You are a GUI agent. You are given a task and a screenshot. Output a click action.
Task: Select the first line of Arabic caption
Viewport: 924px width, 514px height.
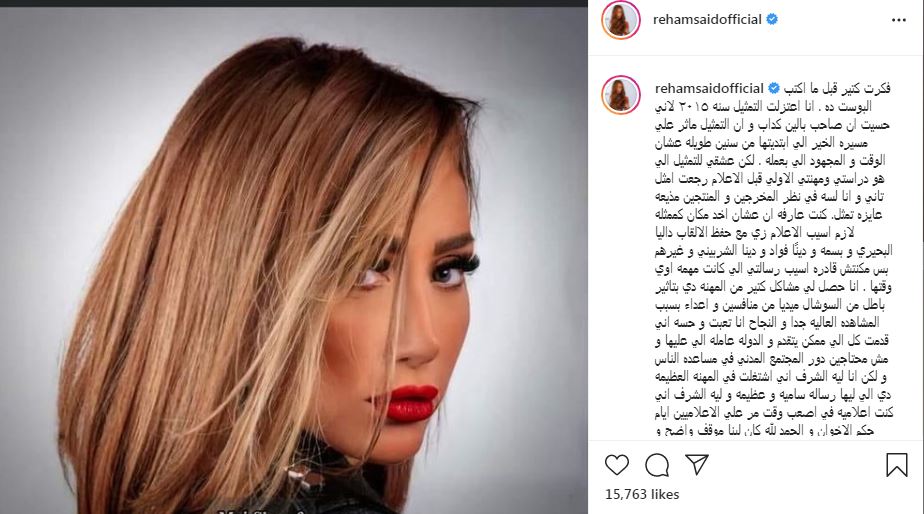click(x=837, y=88)
